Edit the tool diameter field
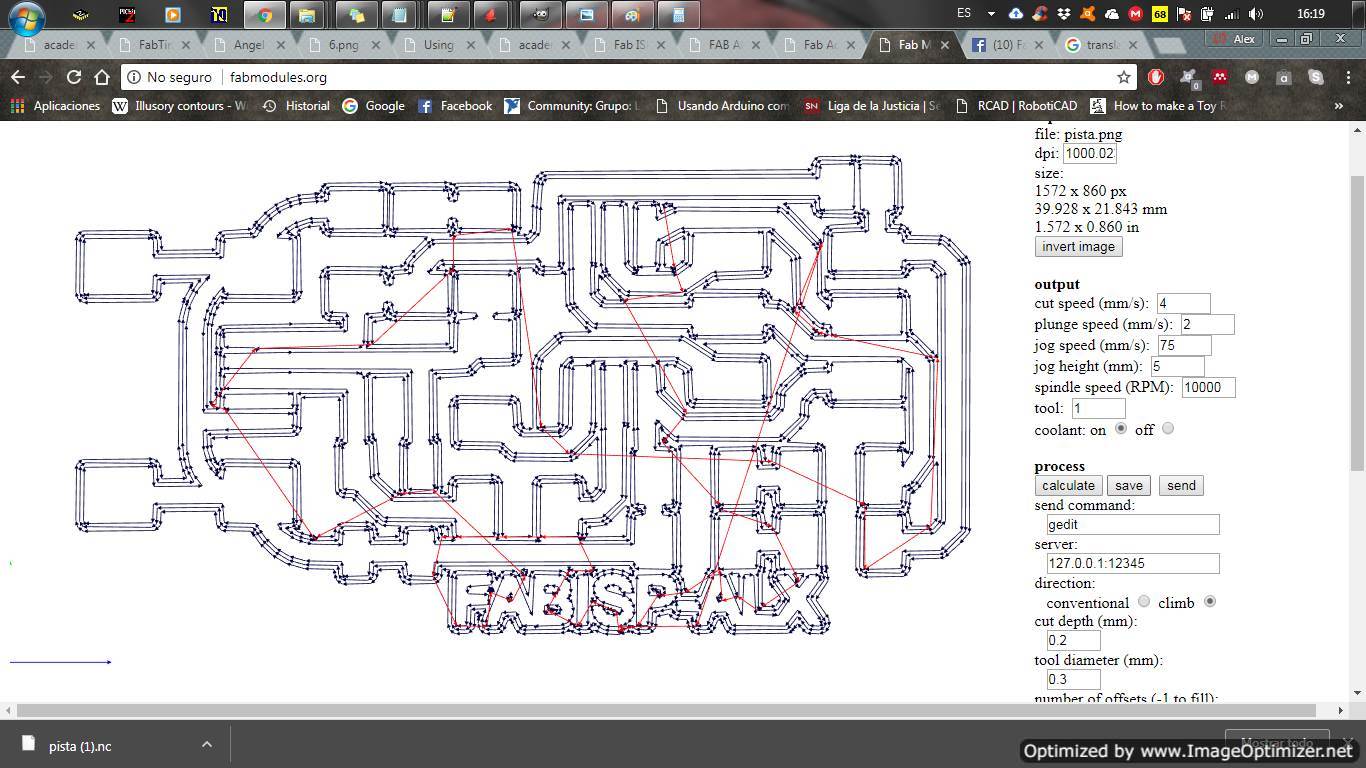The height and width of the screenshot is (768, 1366). (1073, 679)
